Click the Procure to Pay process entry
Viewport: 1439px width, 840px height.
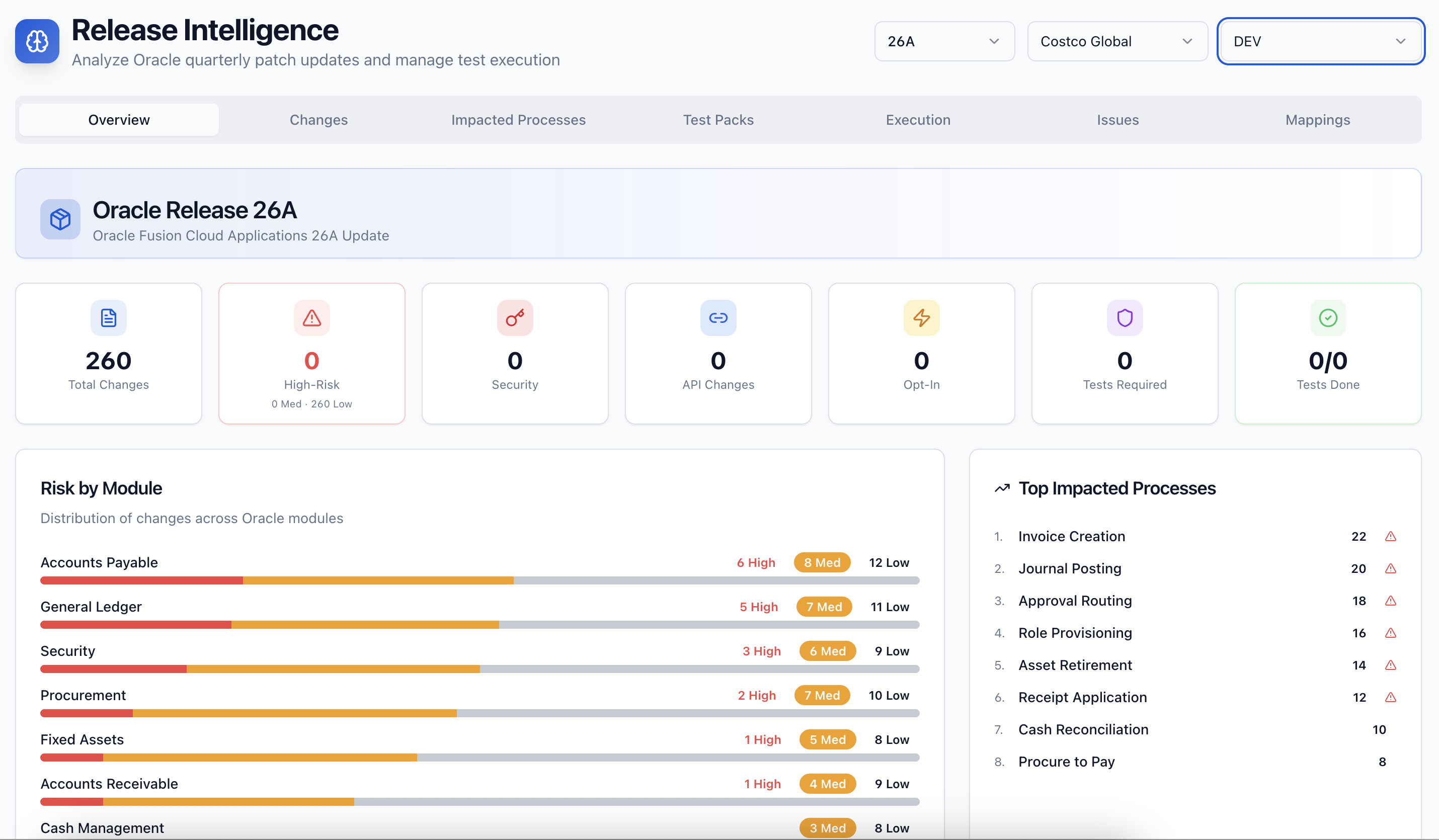[x=1066, y=761]
